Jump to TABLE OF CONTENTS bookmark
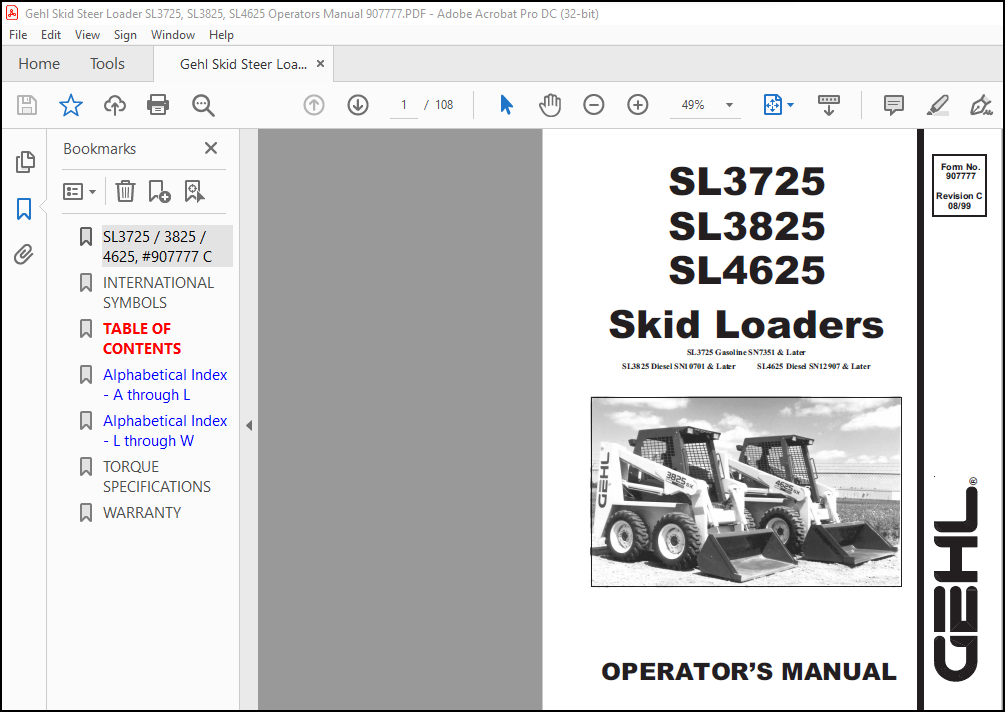Viewport: 1005px width, 712px height. [142, 338]
